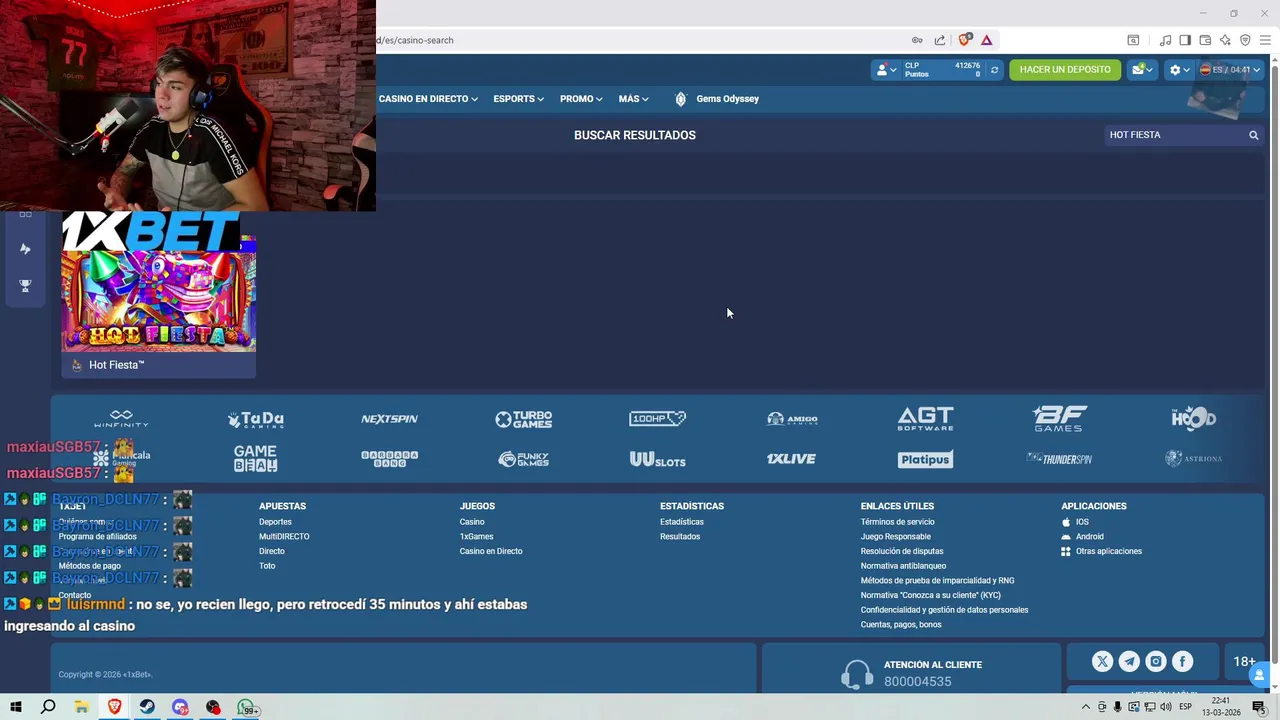Open Steam from the Windows taskbar
Screen dimensions: 1280x720
click(x=147, y=707)
